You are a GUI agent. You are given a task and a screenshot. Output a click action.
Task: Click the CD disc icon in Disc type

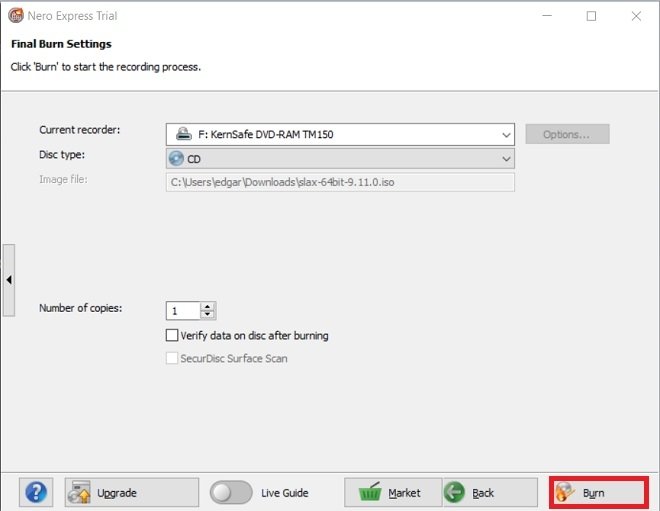pyautogui.click(x=176, y=159)
